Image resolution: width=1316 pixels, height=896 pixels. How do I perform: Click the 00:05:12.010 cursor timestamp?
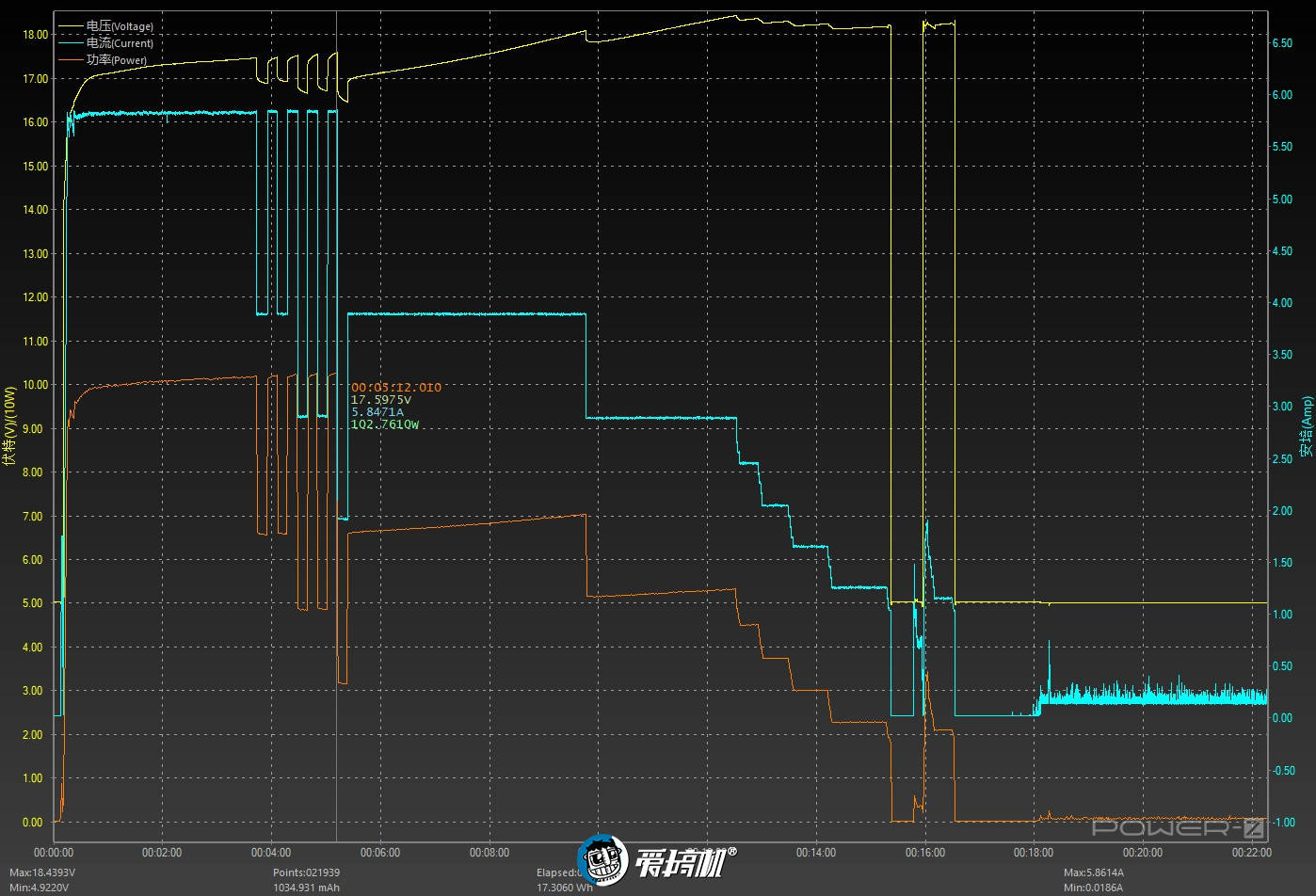coord(395,388)
